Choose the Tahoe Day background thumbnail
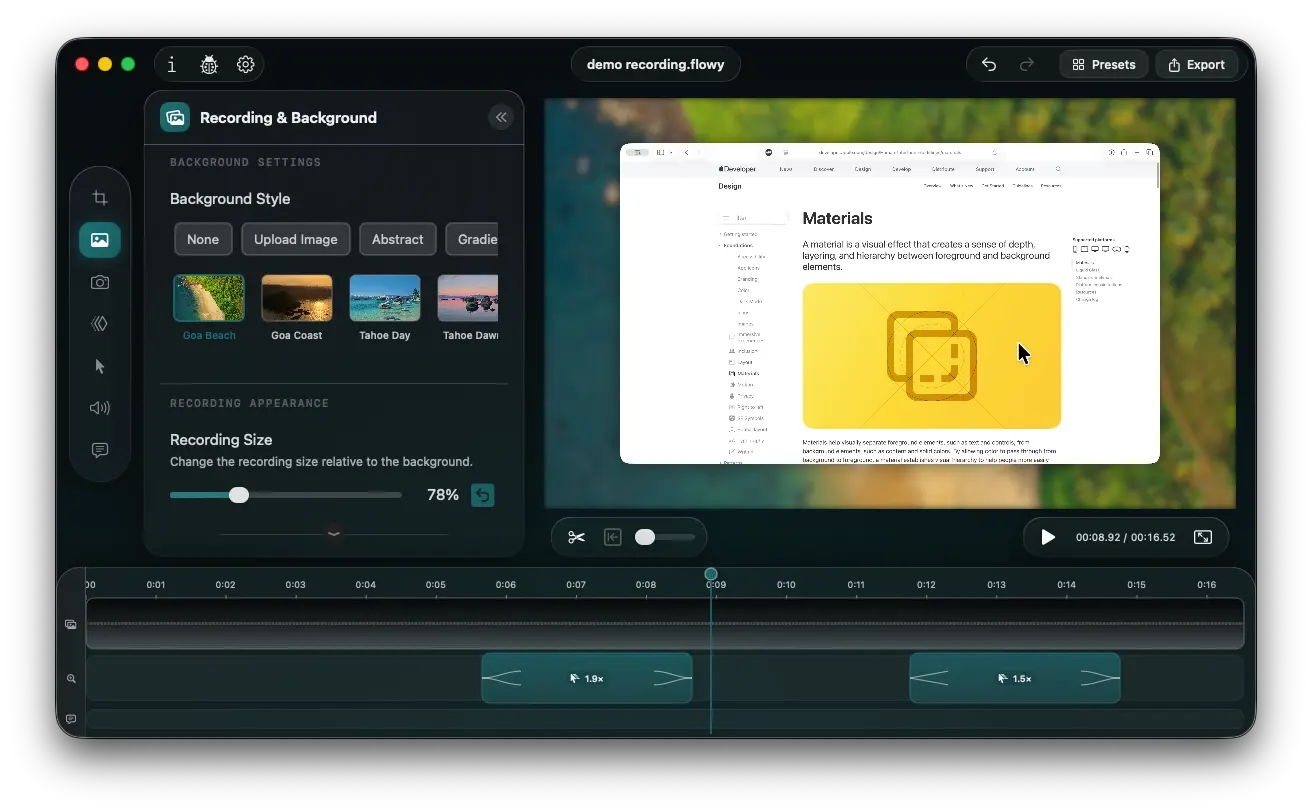 [x=385, y=298]
